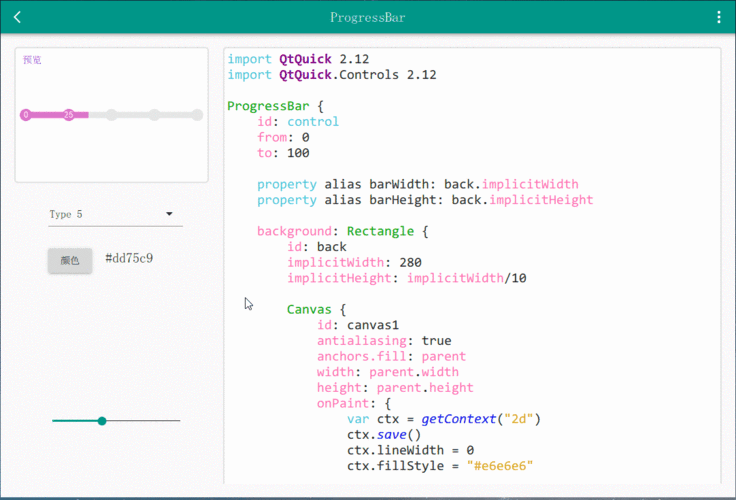Viewport: 736px width, 500px height.
Task: Click the 'ctx.save()' code line
Action: click(384, 435)
